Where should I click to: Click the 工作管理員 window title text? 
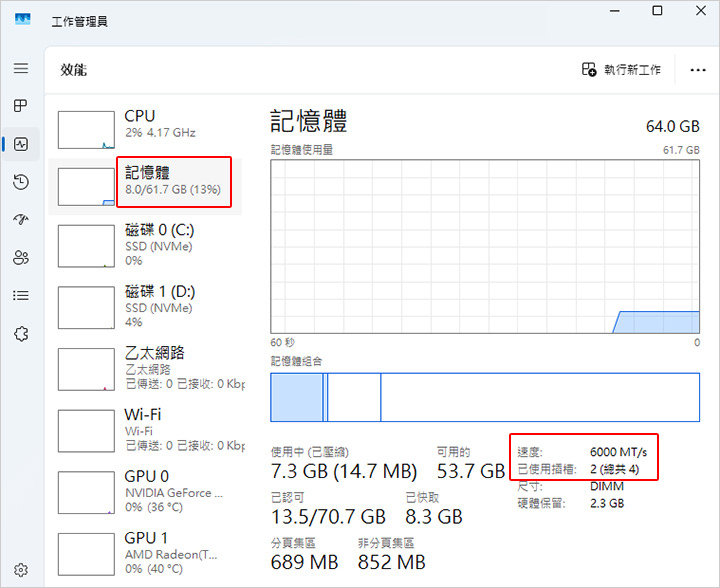point(79,22)
